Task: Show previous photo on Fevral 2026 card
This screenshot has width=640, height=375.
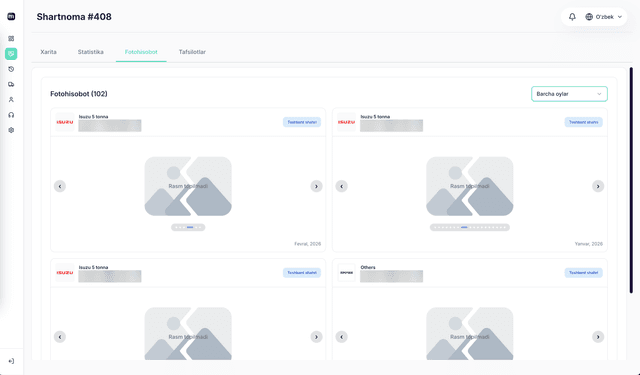Action: (x=60, y=186)
